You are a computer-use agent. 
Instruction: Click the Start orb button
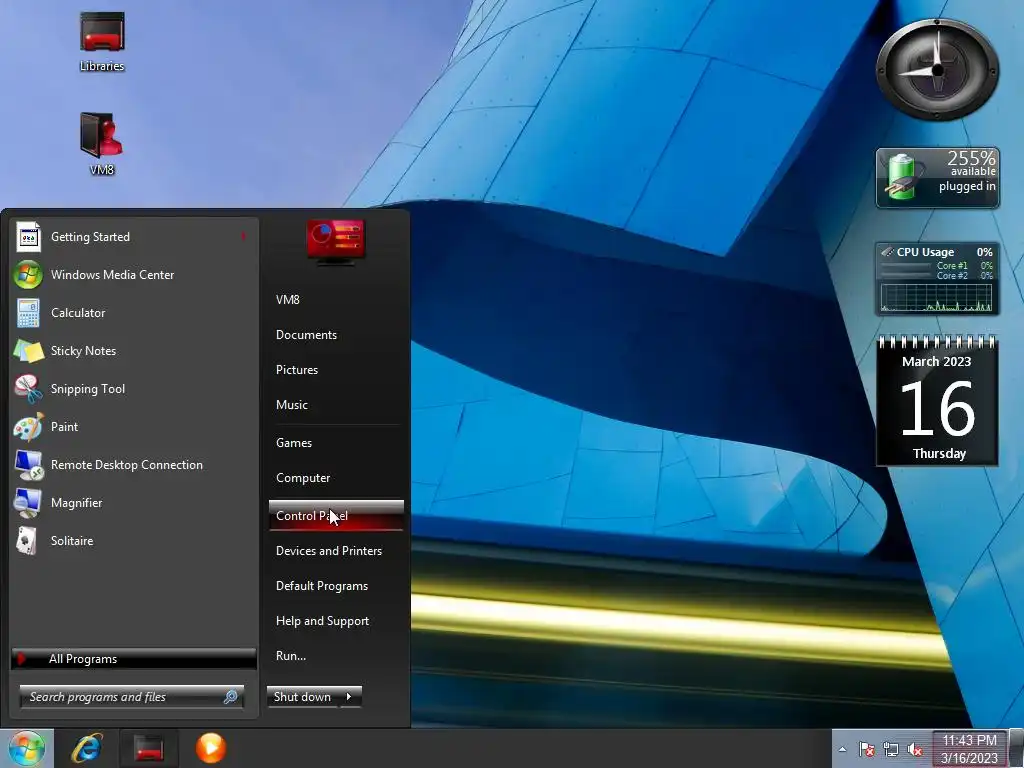pos(27,748)
